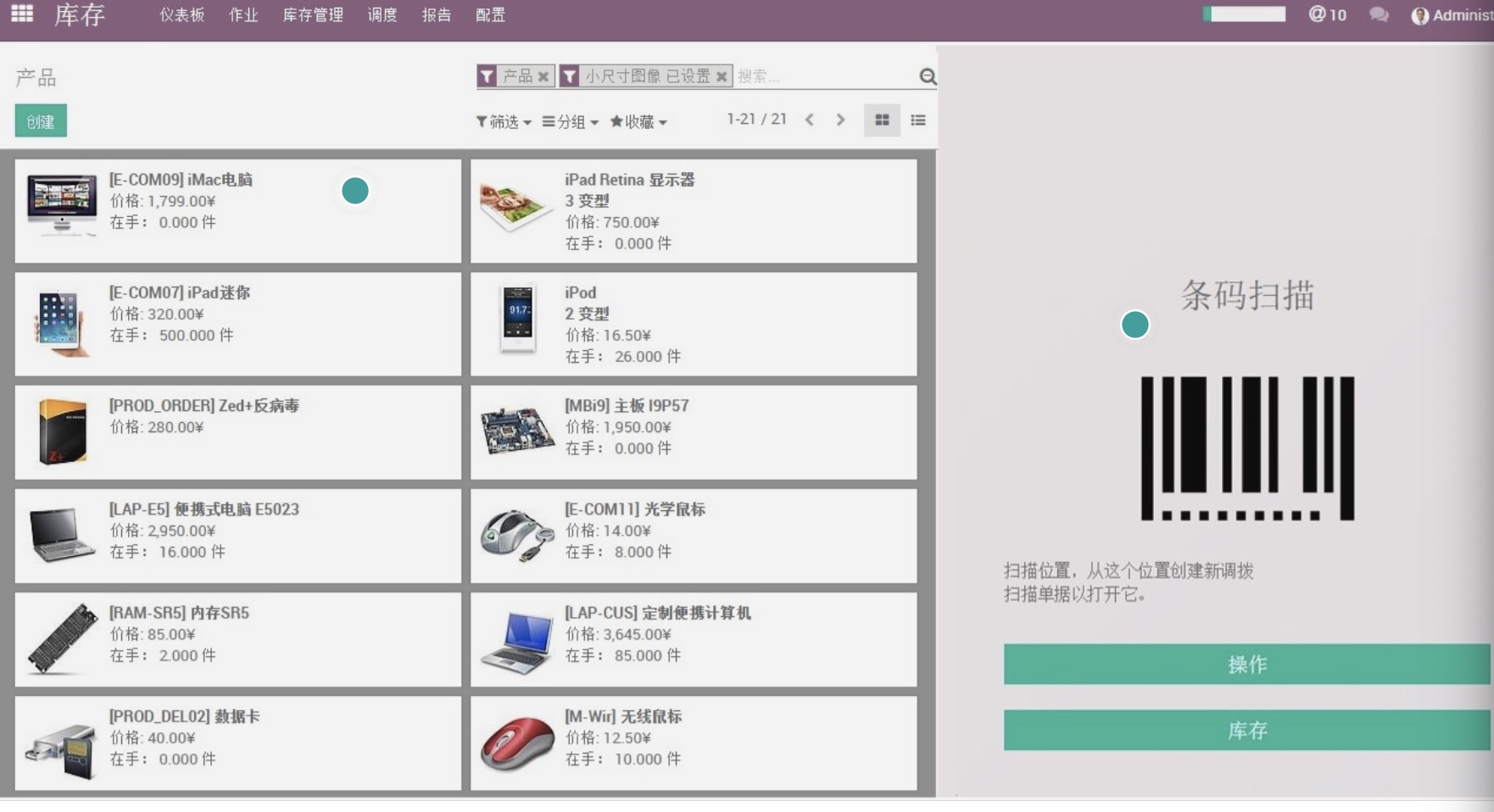Go to previous page arrow
Viewport: 1494px width, 812px height.
pos(810,120)
